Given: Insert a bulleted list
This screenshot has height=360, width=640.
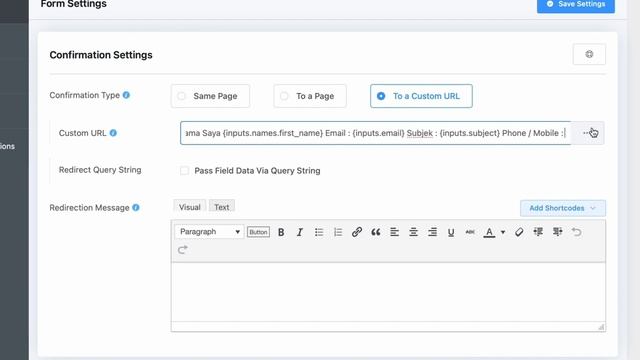Looking at the screenshot, I should [319, 232].
